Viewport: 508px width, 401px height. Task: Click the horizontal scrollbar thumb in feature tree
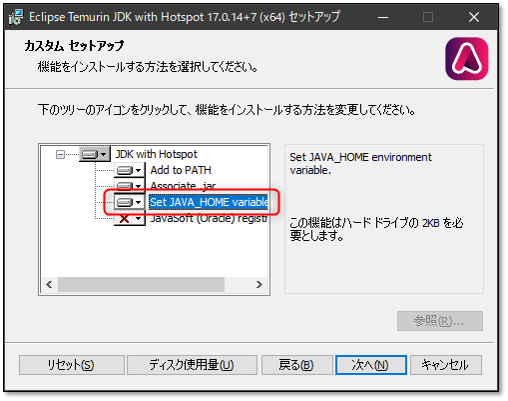click(141, 284)
